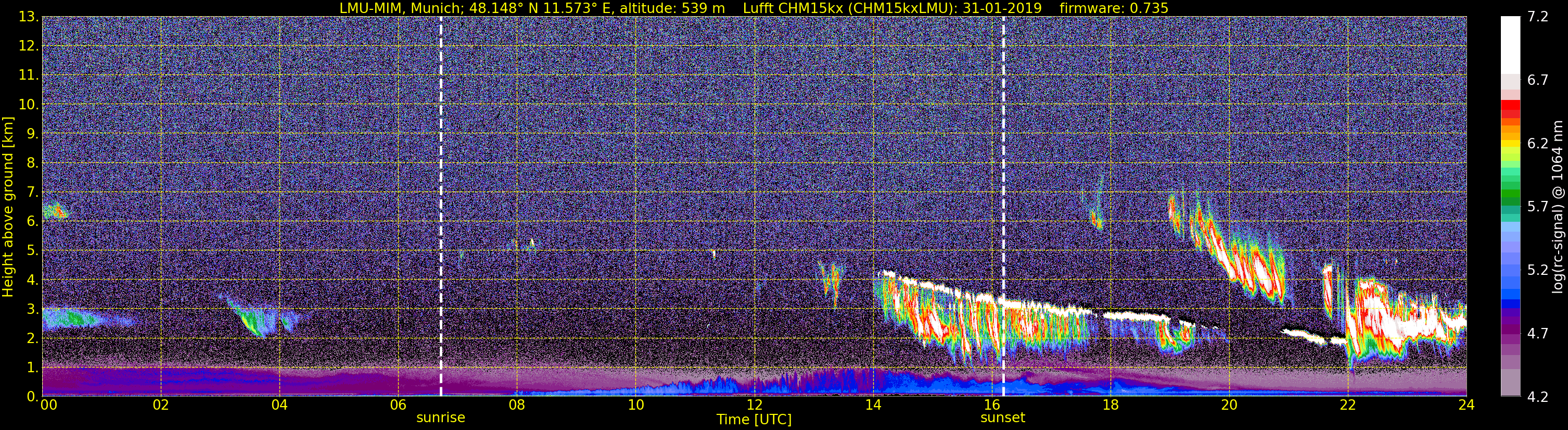This screenshot has width=1568, height=430.
Task: Click the white dashed sunrise marker line
Action: tap(441, 207)
